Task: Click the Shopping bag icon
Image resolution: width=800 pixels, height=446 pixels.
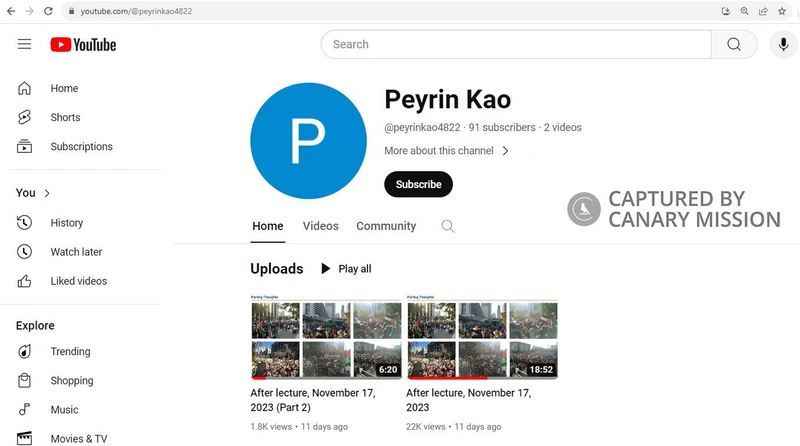Action: point(24,381)
